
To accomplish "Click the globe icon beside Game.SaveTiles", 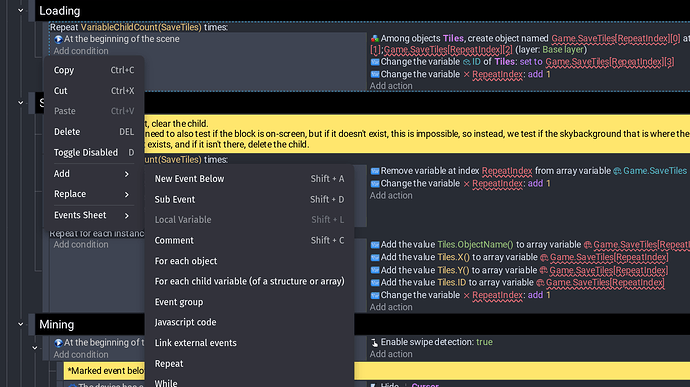I will click(617, 171).
